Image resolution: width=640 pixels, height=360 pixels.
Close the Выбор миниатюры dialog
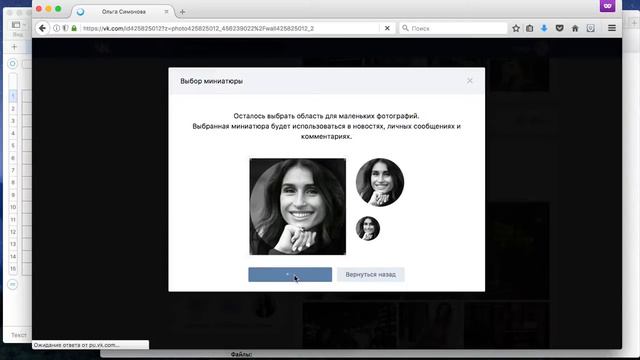click(x=470, y=81)
